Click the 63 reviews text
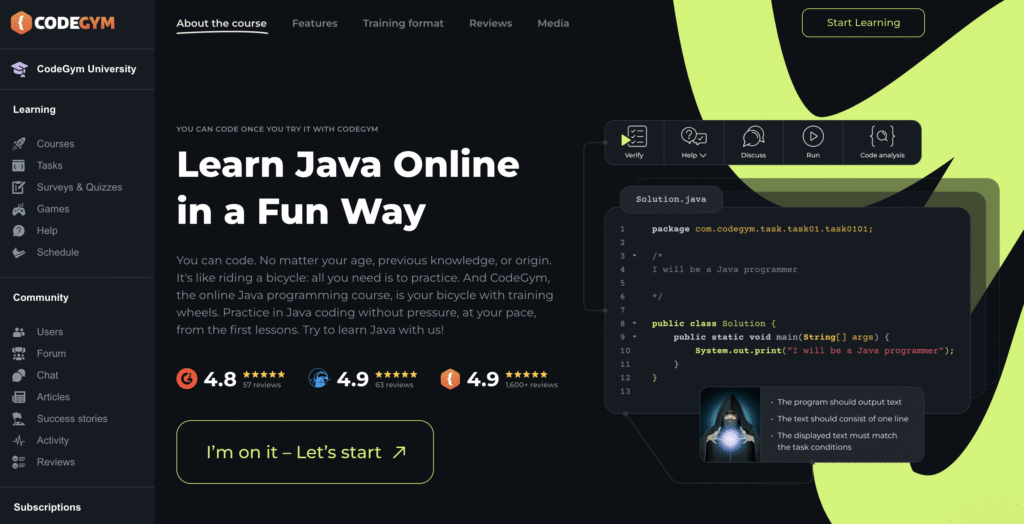This screenshot has height=524, width=1024. coord(394,385)
